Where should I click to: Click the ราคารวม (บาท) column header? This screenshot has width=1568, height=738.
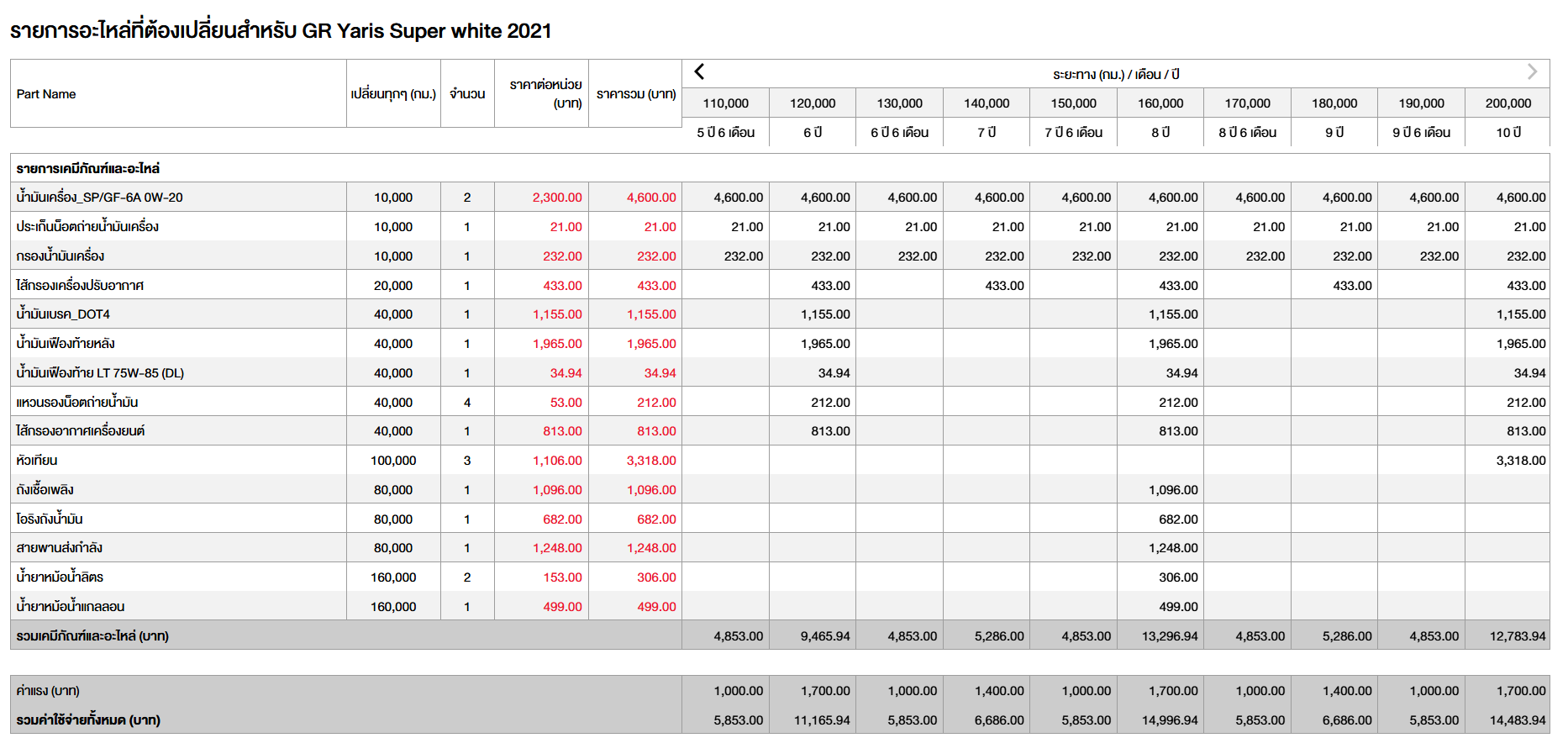pyautogui.click(x=635, y=94)
